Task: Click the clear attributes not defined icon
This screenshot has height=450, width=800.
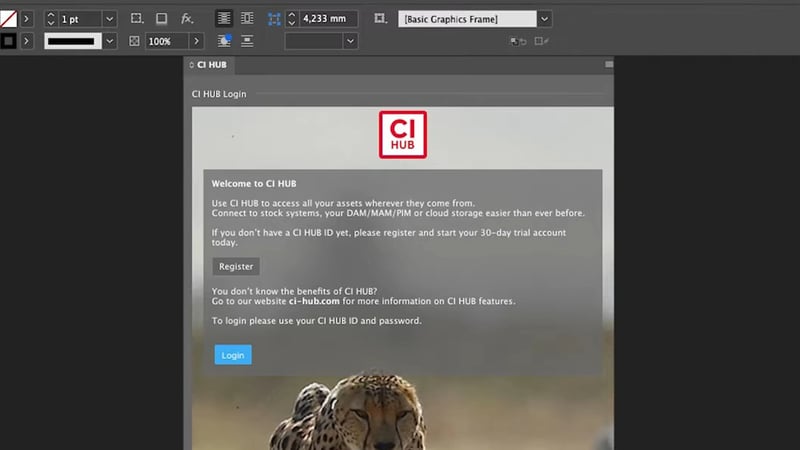Action: pos(541,41)
